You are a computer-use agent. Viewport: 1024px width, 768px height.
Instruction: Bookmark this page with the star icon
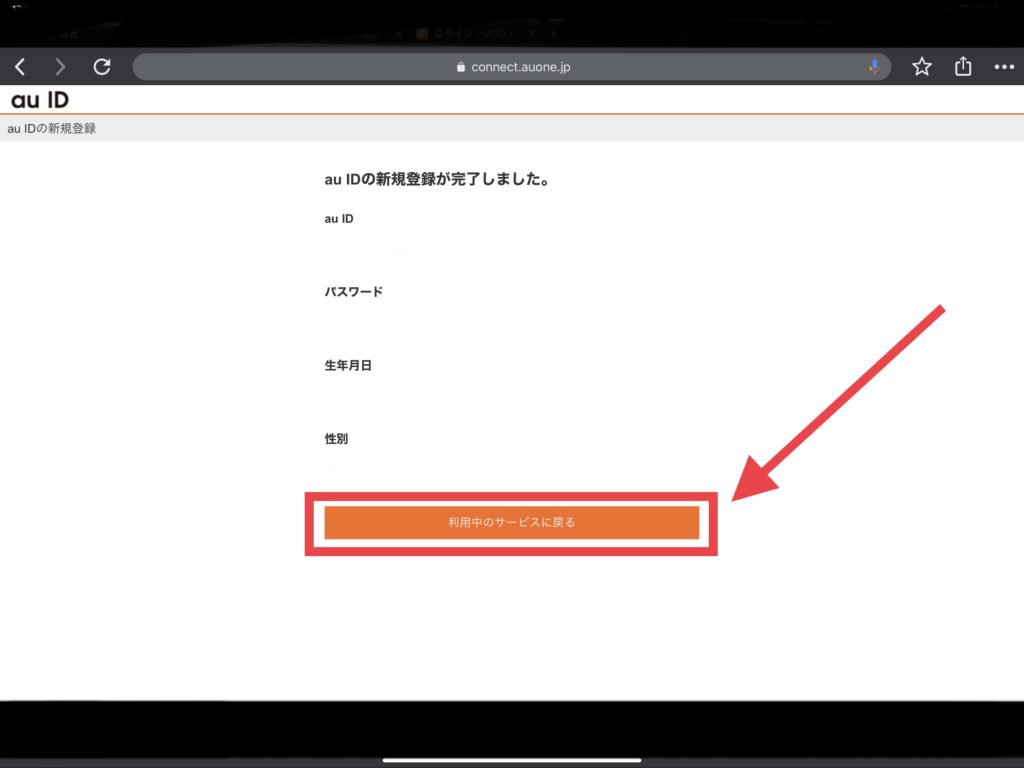[921, 67]
